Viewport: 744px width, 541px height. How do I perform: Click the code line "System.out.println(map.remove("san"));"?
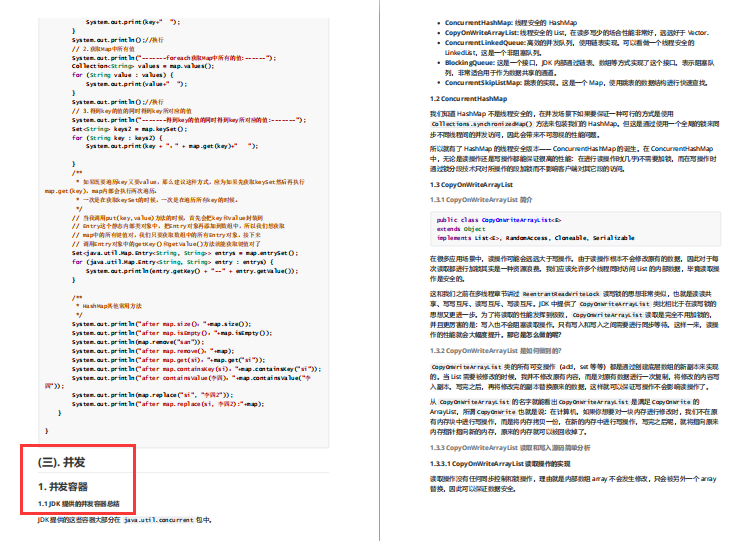pyautogui.click(x=138, y=342)
